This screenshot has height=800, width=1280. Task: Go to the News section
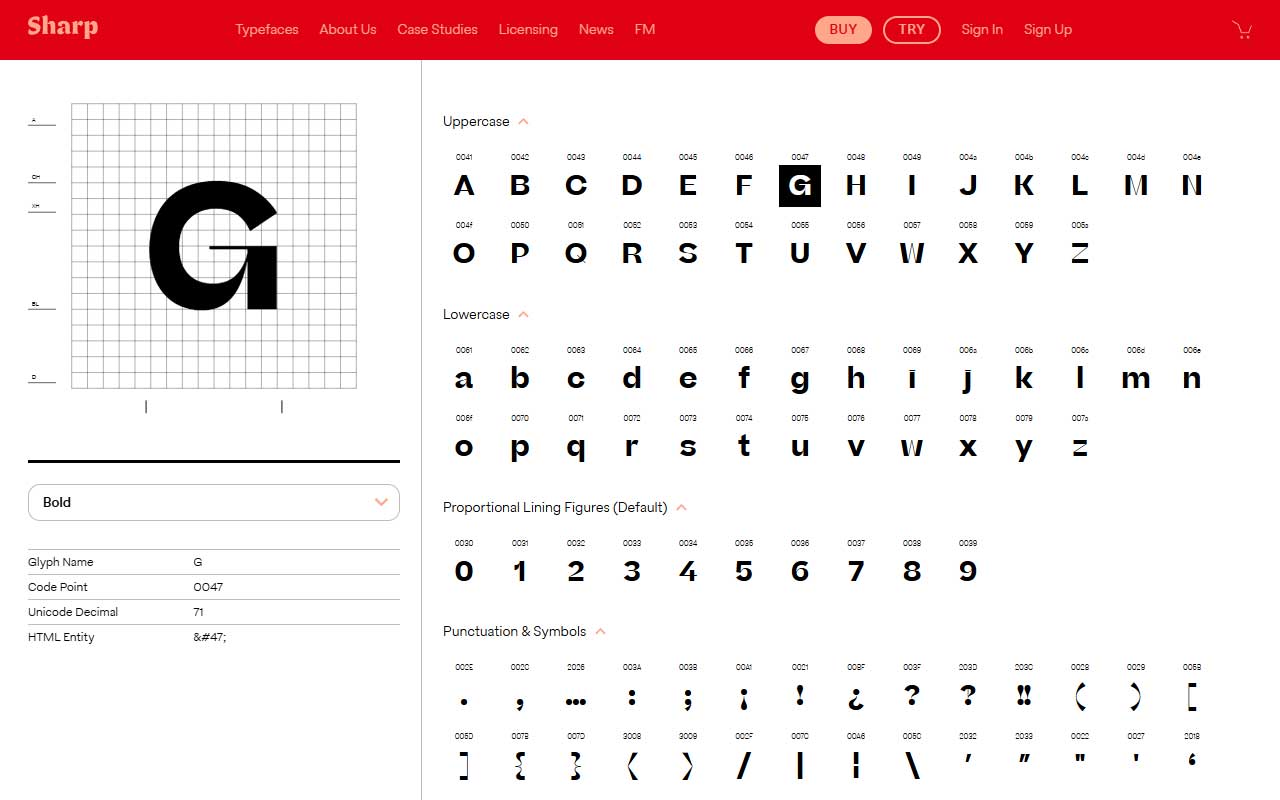point(596,29)
